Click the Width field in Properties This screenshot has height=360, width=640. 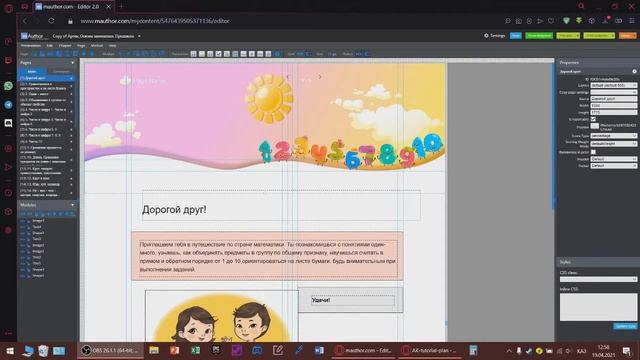[x=613, y=106]
